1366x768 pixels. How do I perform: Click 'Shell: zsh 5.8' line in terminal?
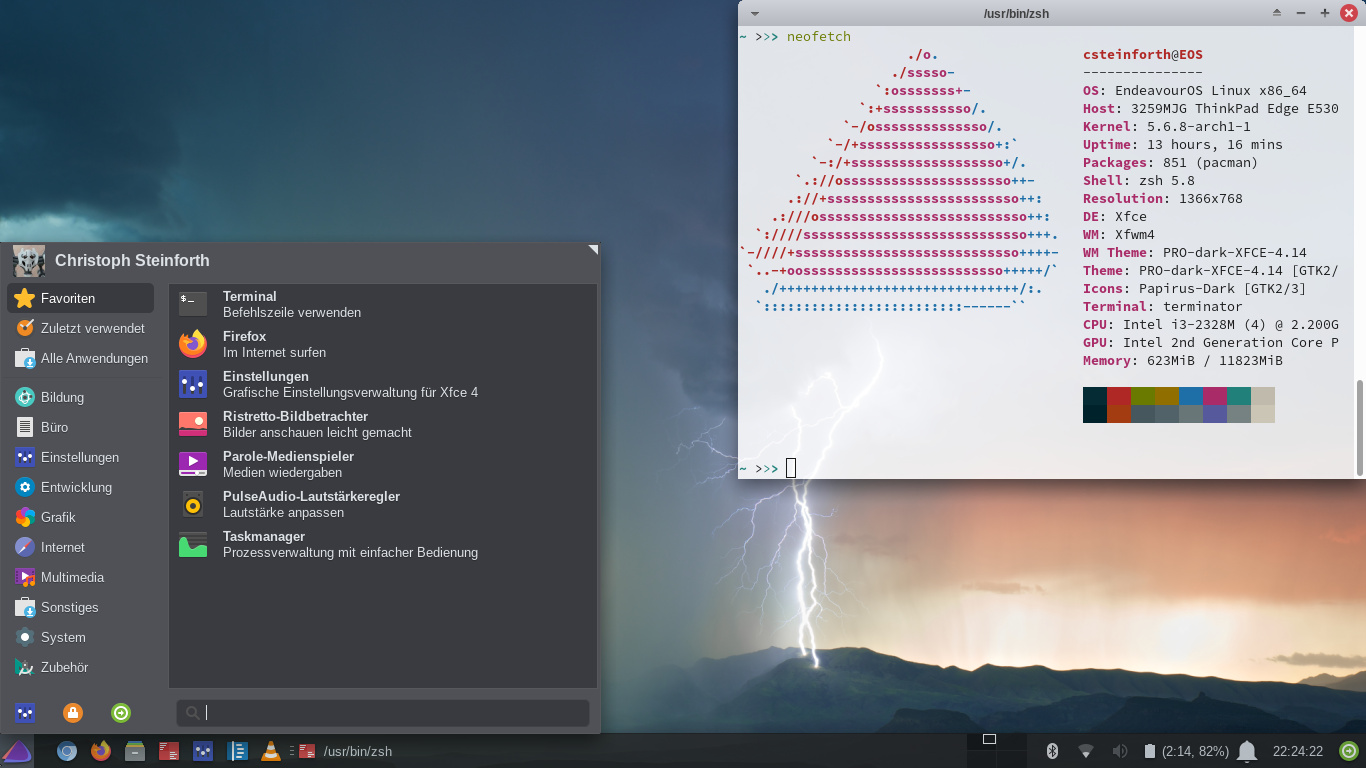click(x=1139, y=181)
